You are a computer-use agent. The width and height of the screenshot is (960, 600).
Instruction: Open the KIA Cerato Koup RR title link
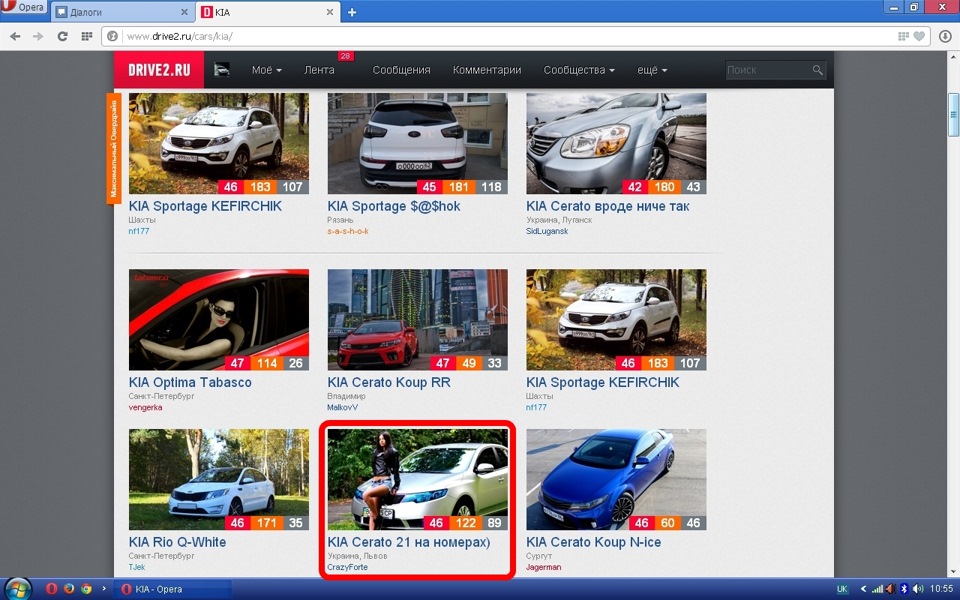(x=389, y=383)
